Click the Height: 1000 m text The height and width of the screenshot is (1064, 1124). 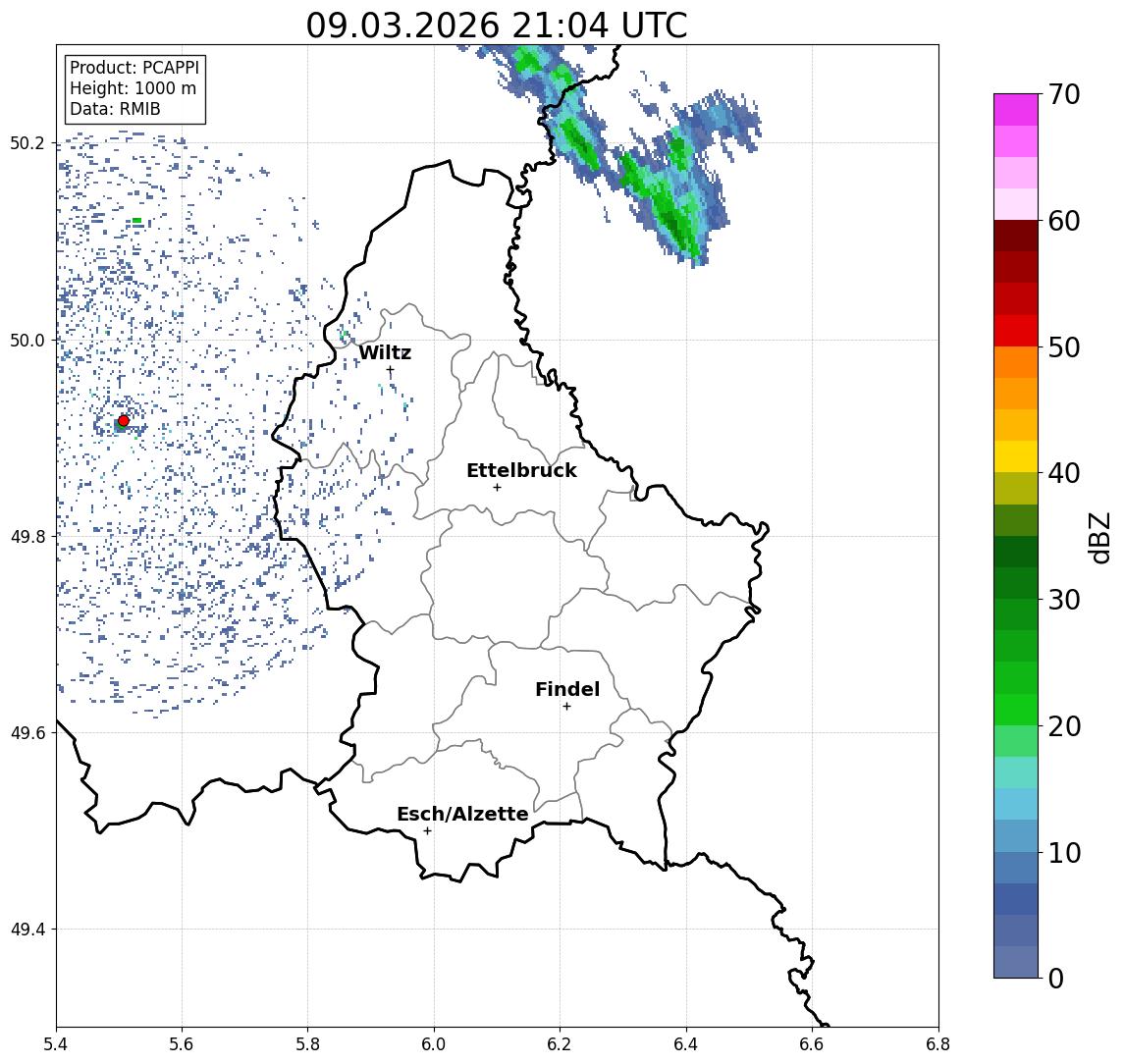(x=133, y=88)
